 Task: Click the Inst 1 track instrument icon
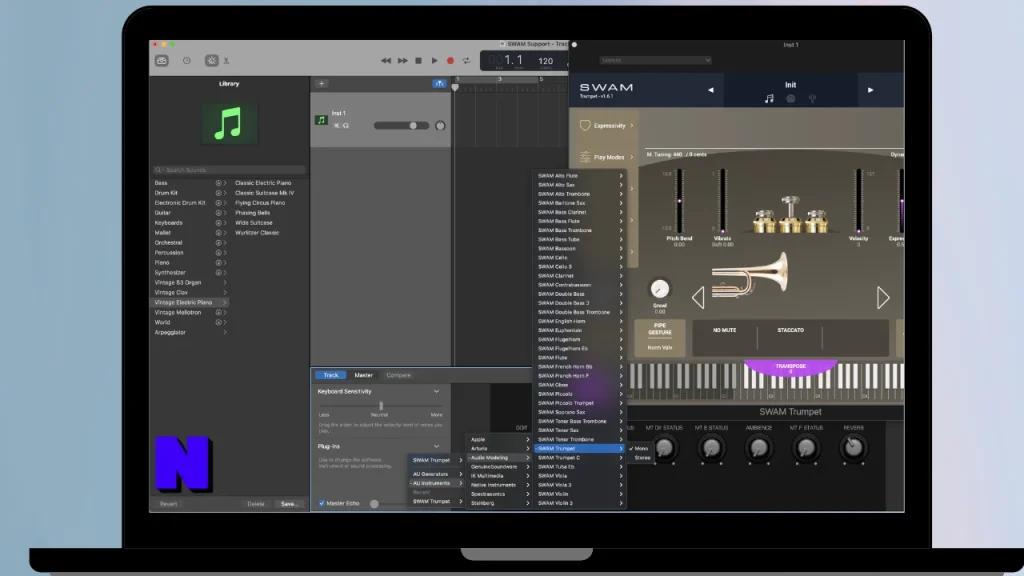tap(321, 120)
